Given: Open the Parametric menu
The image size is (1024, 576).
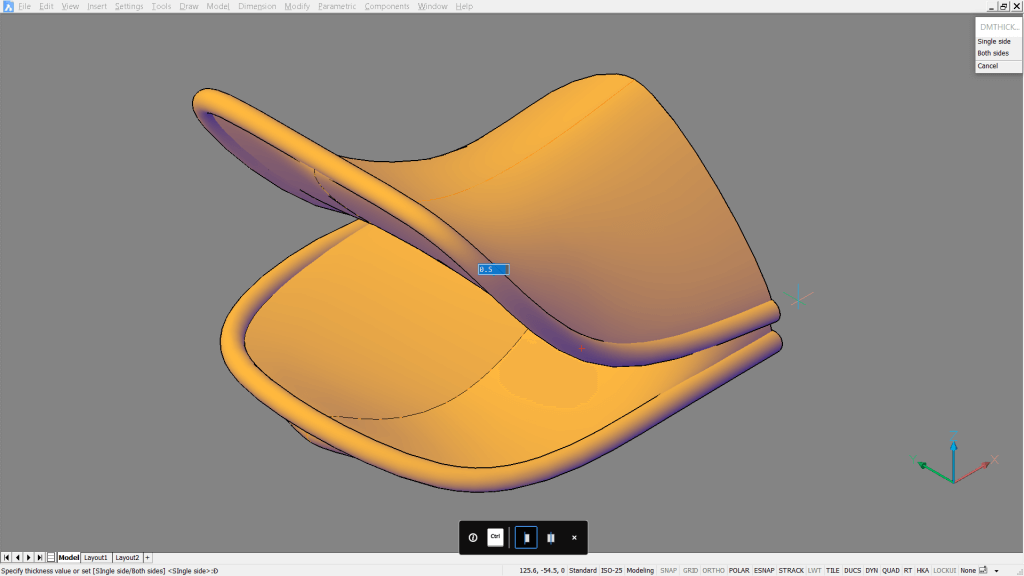Looking at the screenshot, I should [339, 5].
